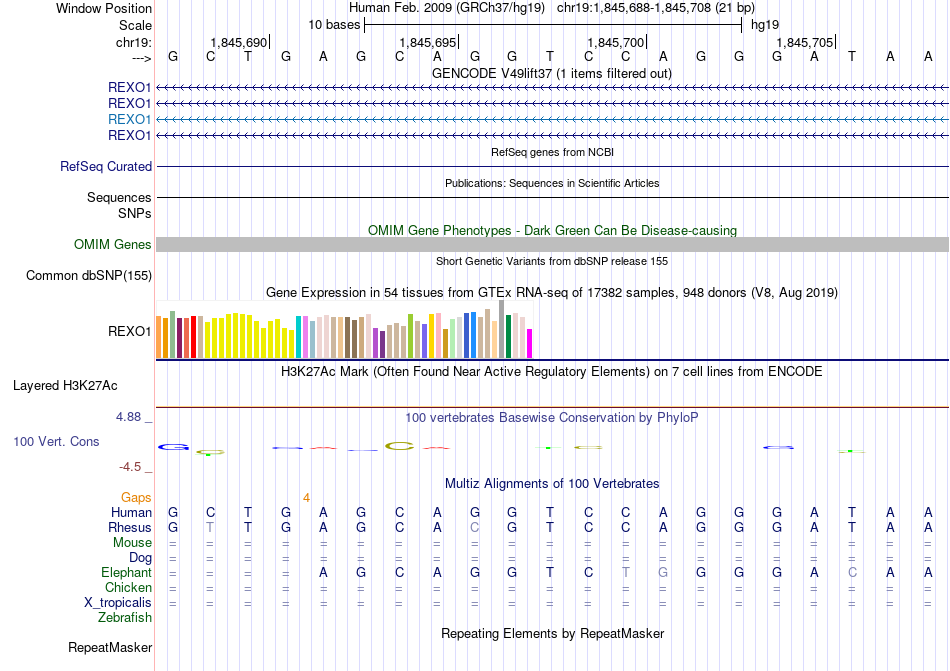Open the RepeatMasker track label
Viewport: 950px width, 671px height.
(x=110, y=648)
